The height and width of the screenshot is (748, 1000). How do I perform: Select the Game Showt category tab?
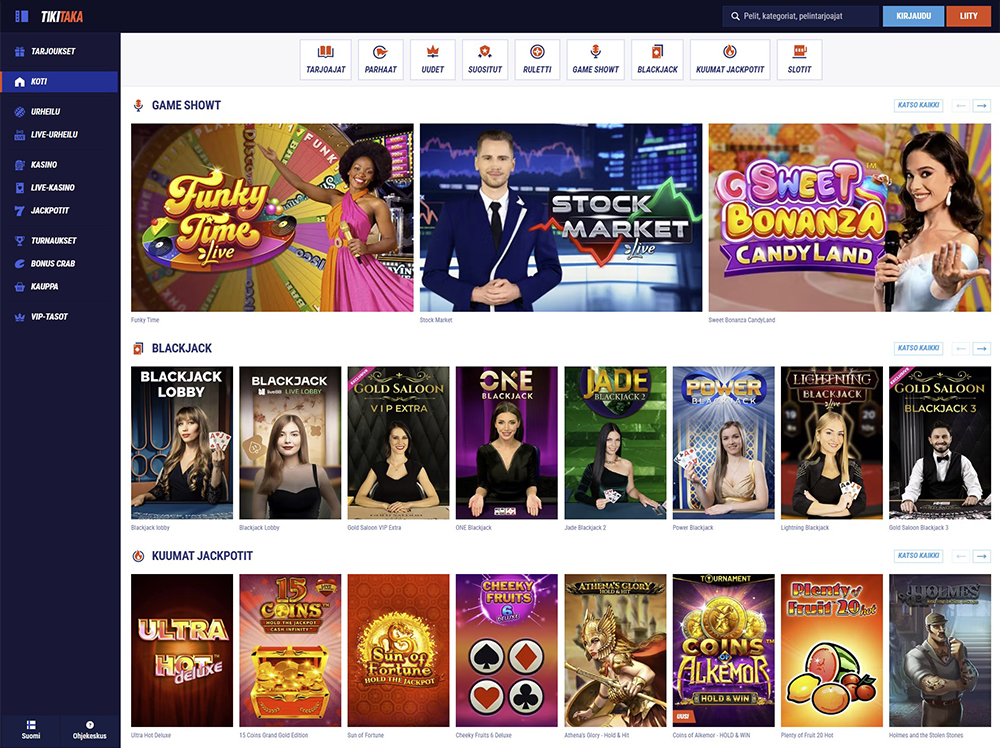(x=596, y=59)
